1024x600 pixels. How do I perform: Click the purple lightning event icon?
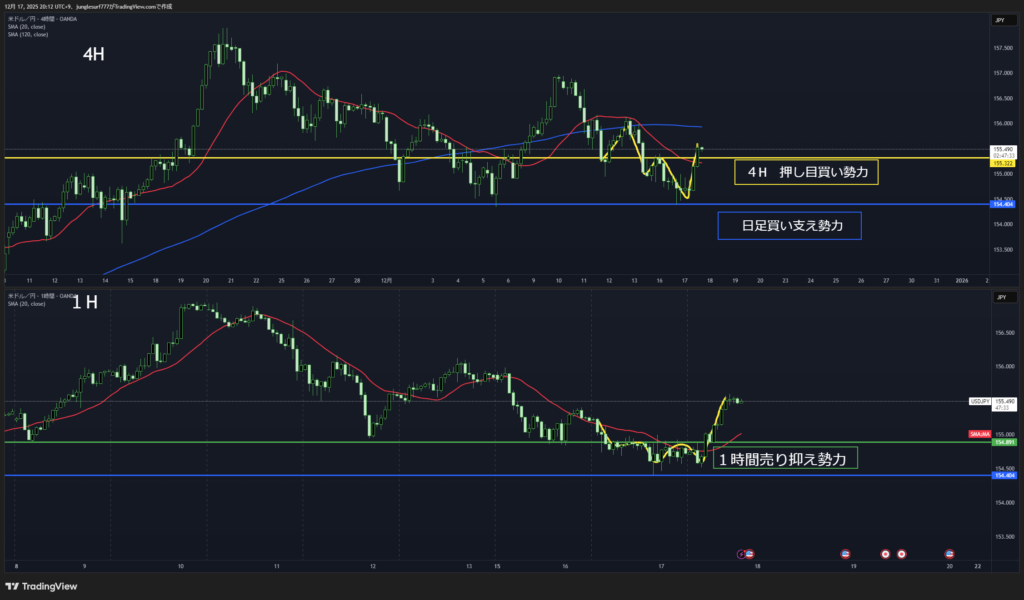pos(741,553)
